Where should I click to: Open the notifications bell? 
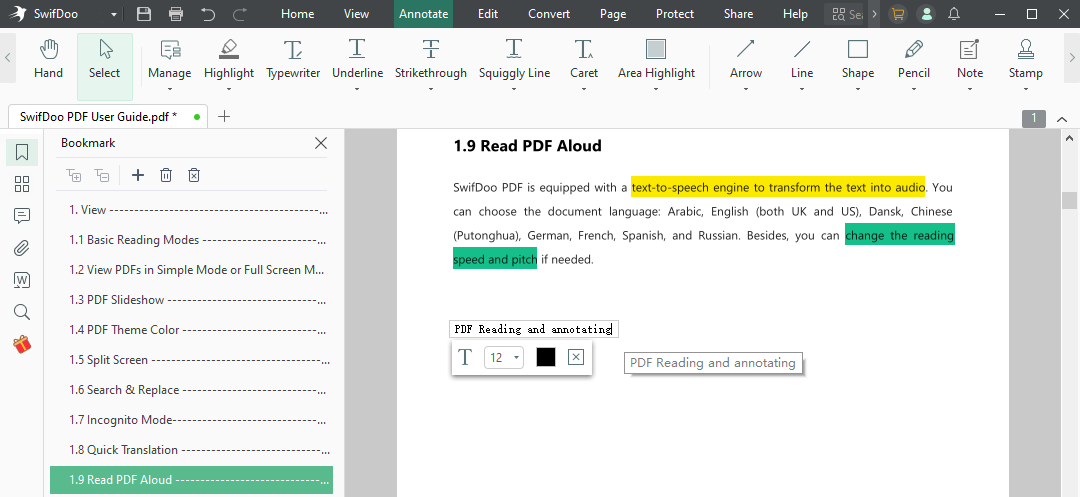[x=955, y=14]
